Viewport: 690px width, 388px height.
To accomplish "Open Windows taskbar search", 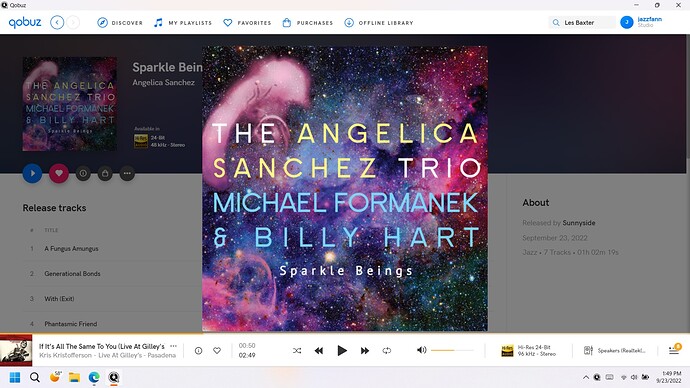I will (35, 377).
